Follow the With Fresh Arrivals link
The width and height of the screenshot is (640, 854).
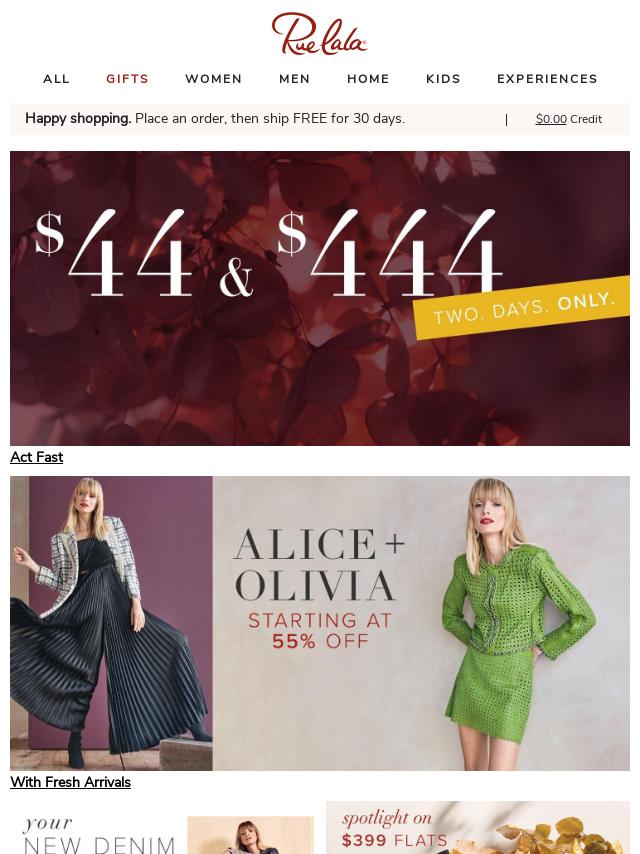click(x=70, y=782)
